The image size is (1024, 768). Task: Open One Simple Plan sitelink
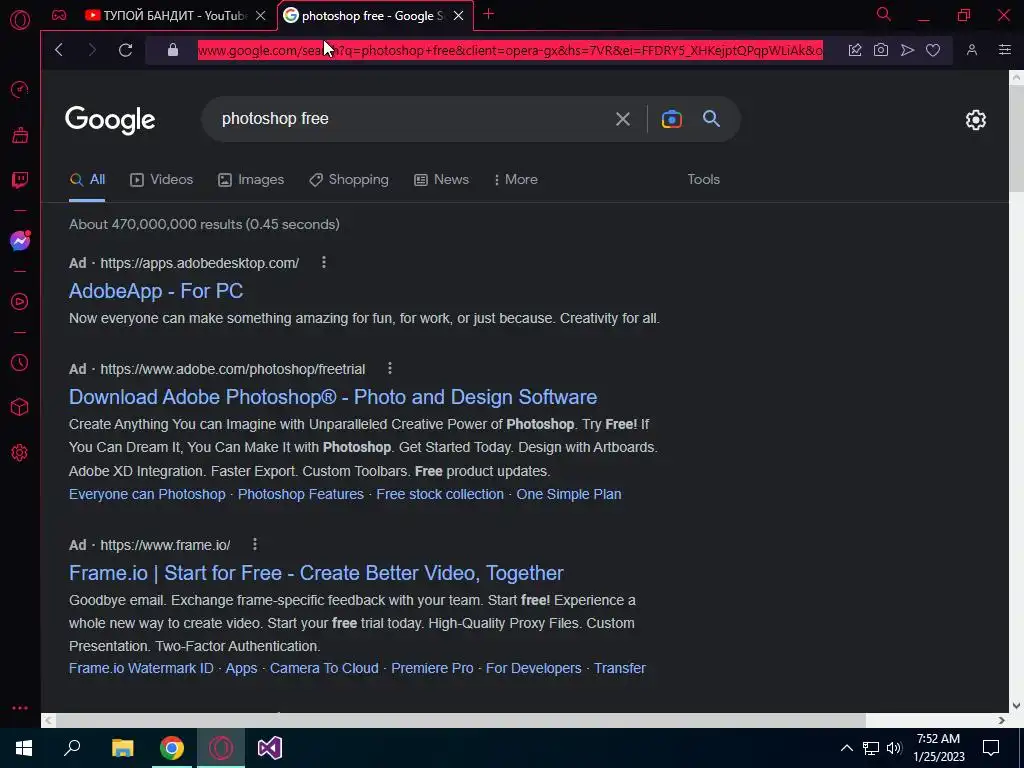tap(569, 494)
